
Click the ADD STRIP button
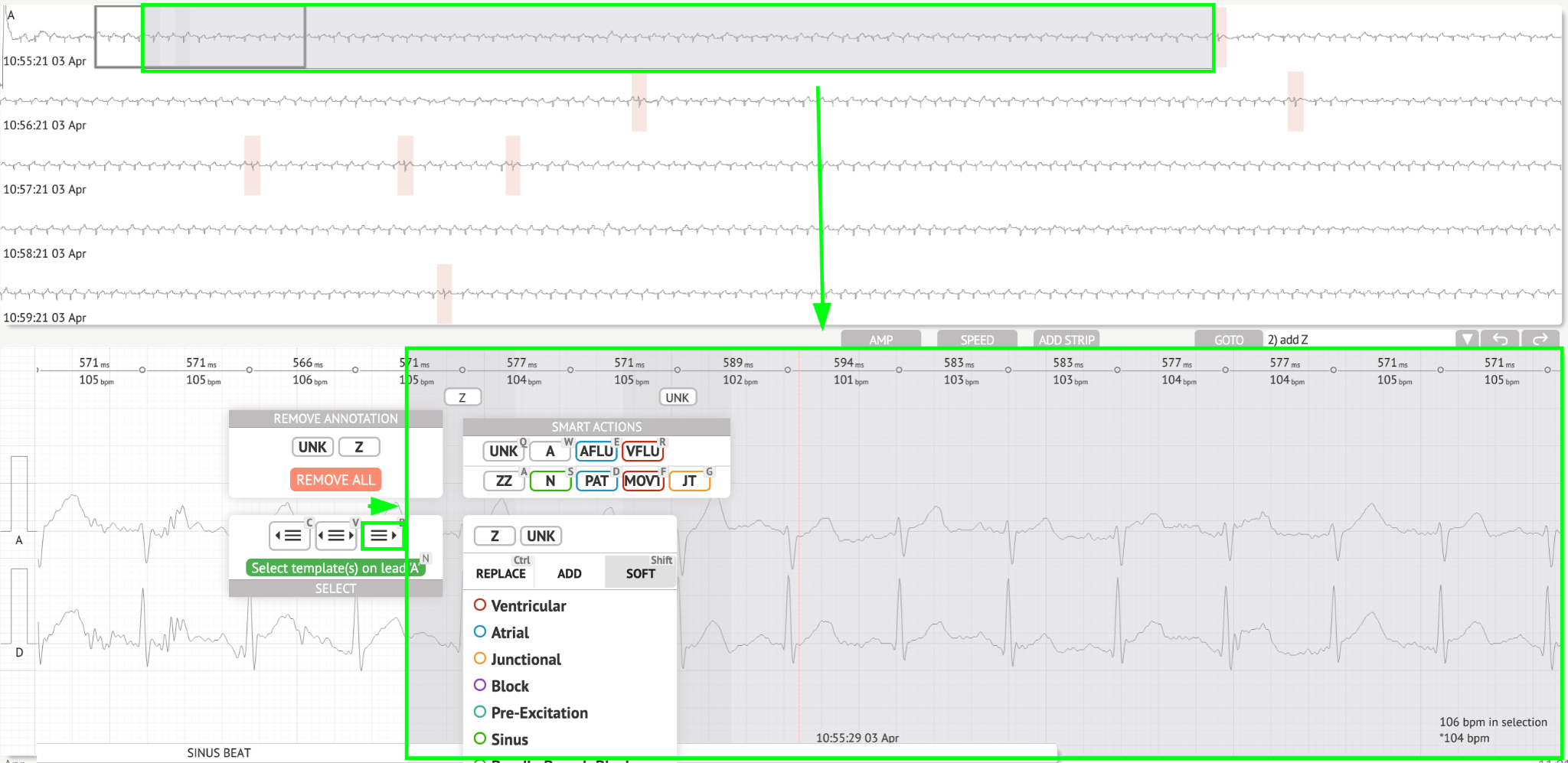1067,339
